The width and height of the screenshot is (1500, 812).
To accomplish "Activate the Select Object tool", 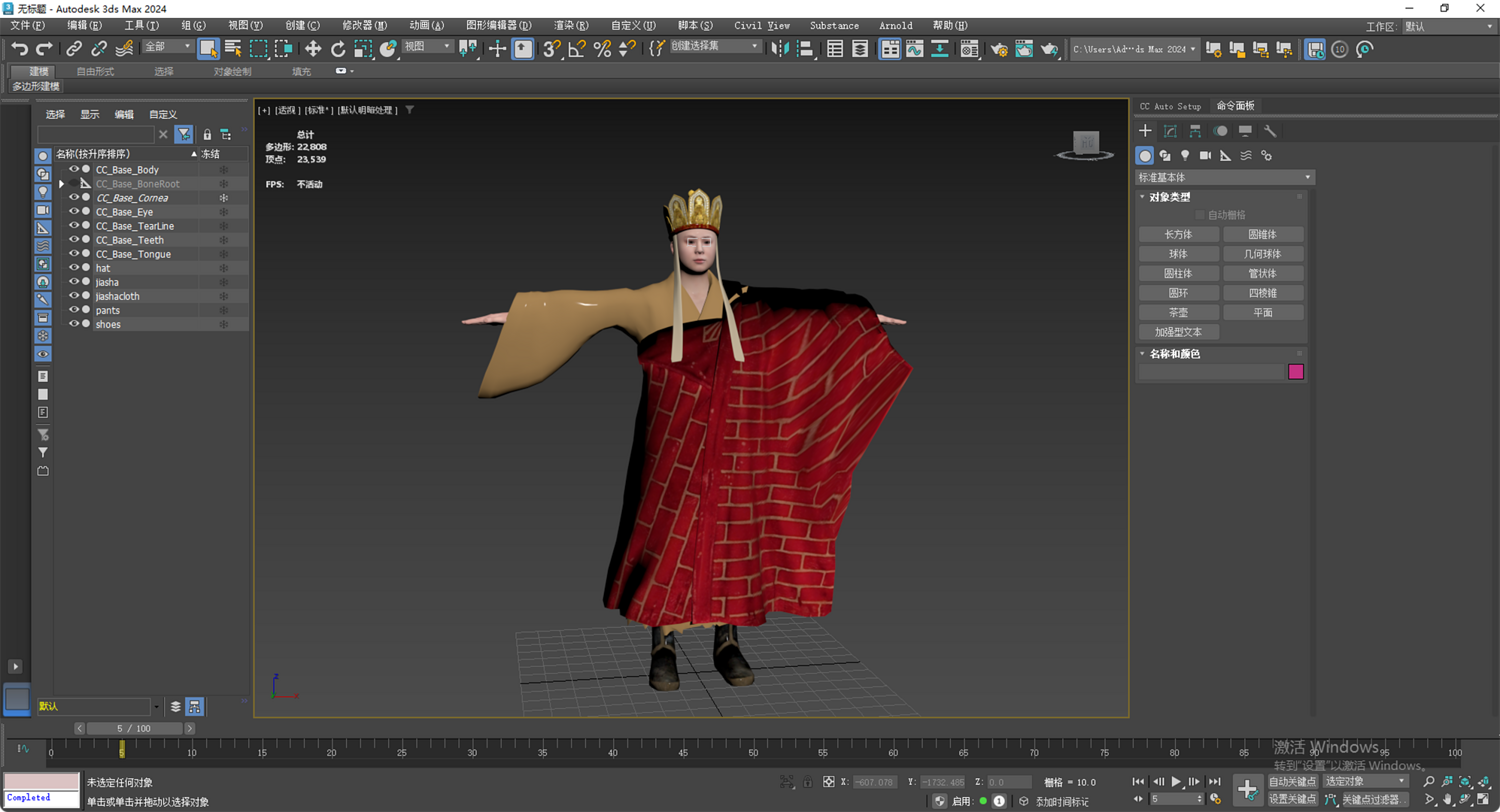I will pos(209,48).
